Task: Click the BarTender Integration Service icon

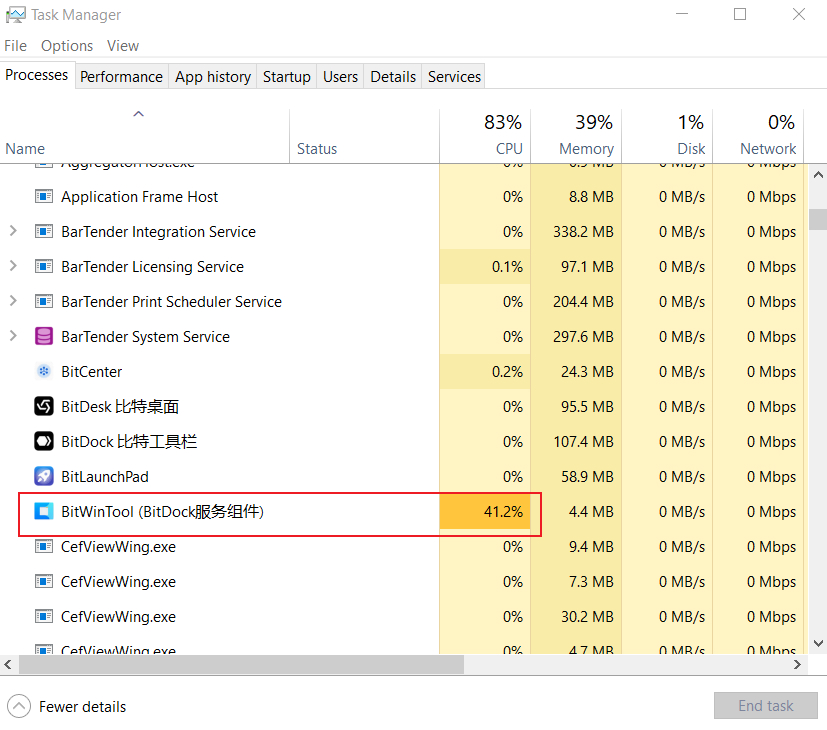Action: click(x=44, y=232)
